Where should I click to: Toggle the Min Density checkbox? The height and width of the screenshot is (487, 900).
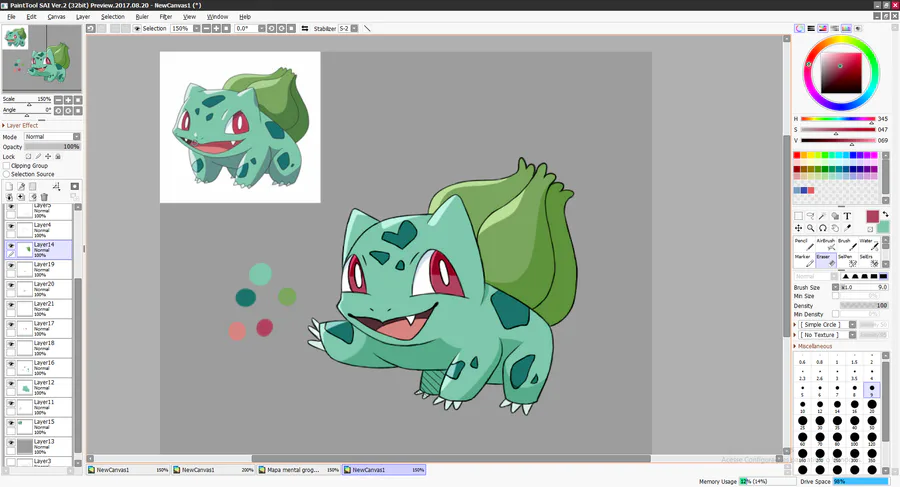tap(836, 314)
